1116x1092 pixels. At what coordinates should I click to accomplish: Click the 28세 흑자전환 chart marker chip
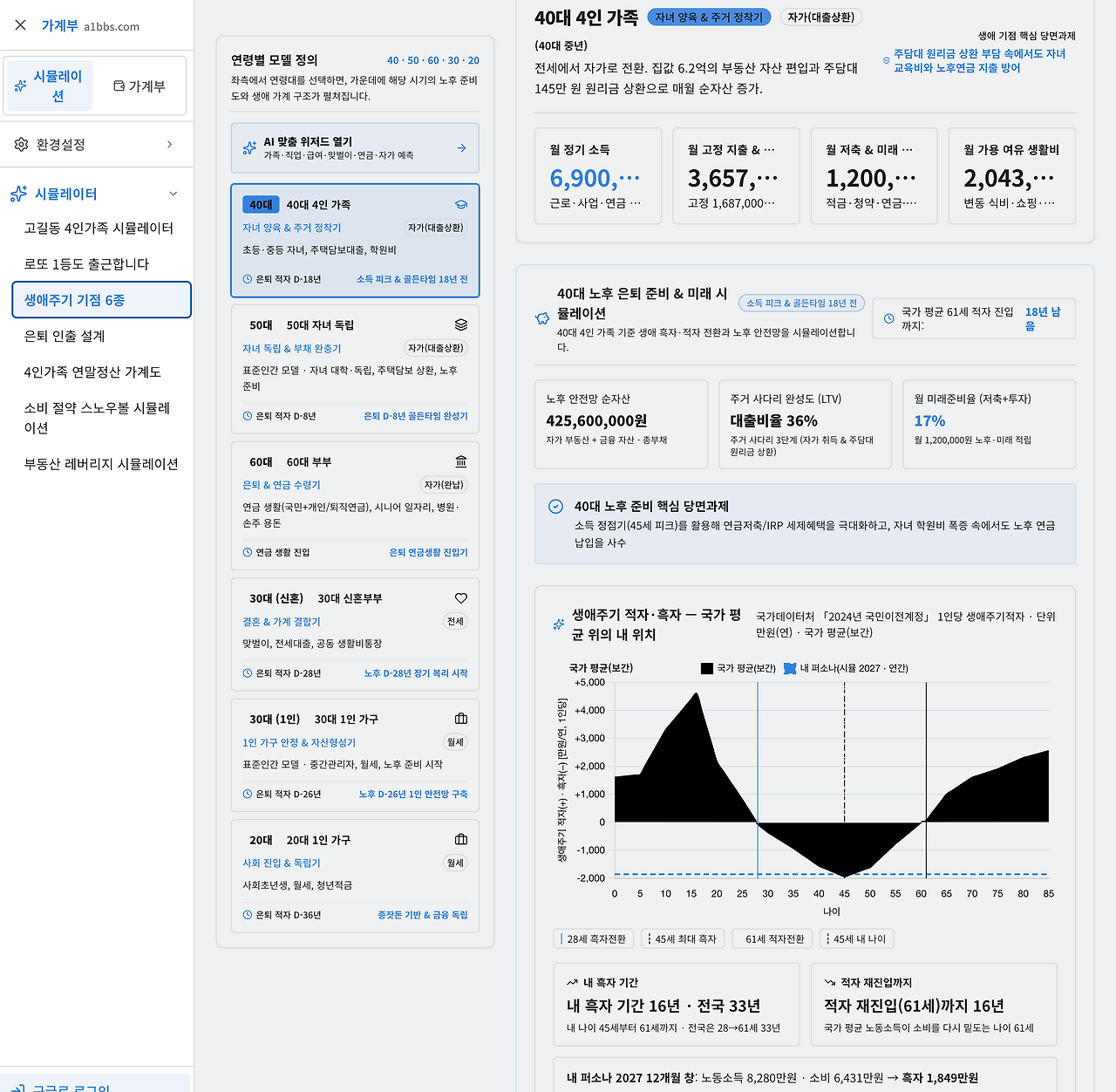tap(594, 939)
